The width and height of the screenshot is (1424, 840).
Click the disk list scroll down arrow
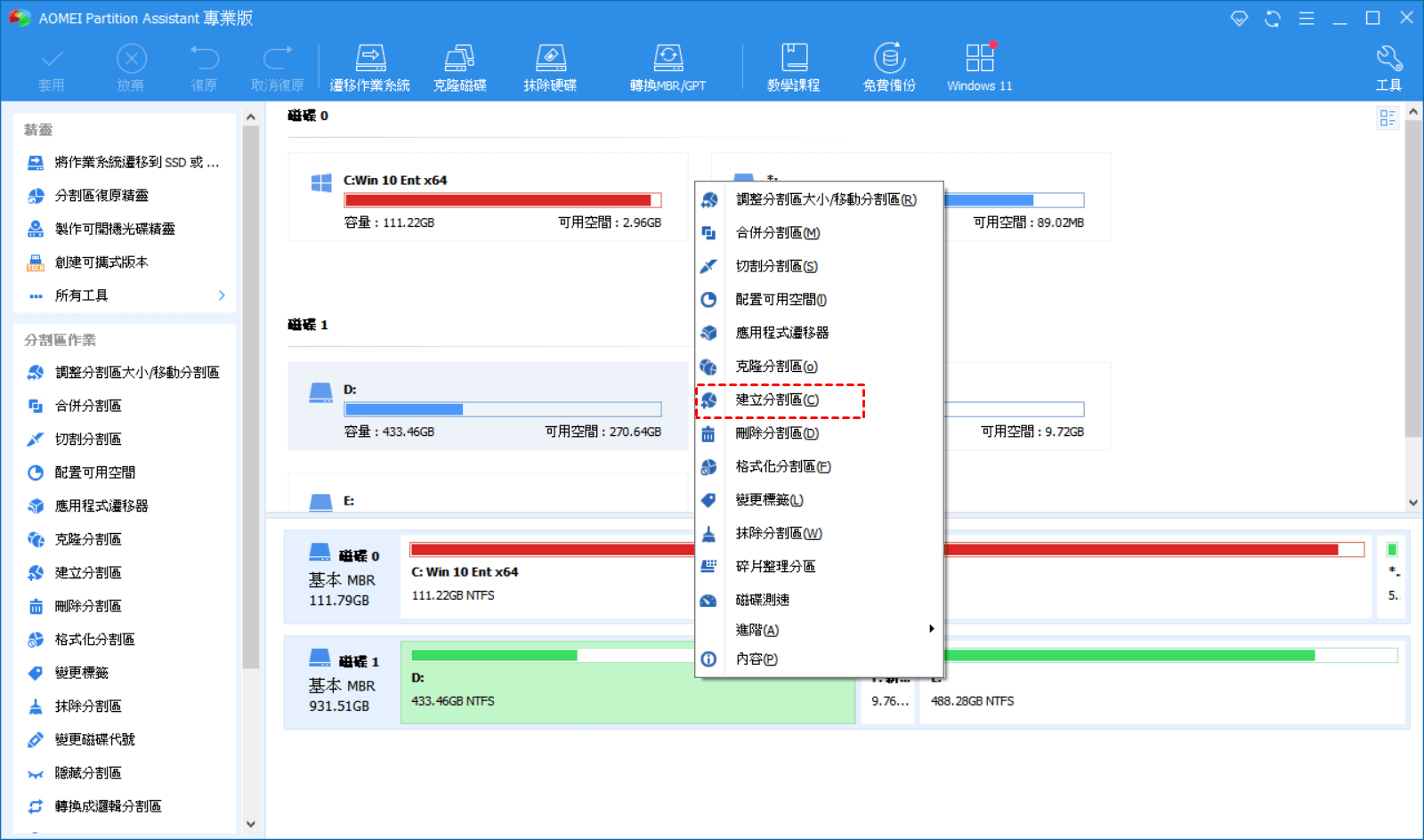pyautogui.click(x=1413, y=503)
